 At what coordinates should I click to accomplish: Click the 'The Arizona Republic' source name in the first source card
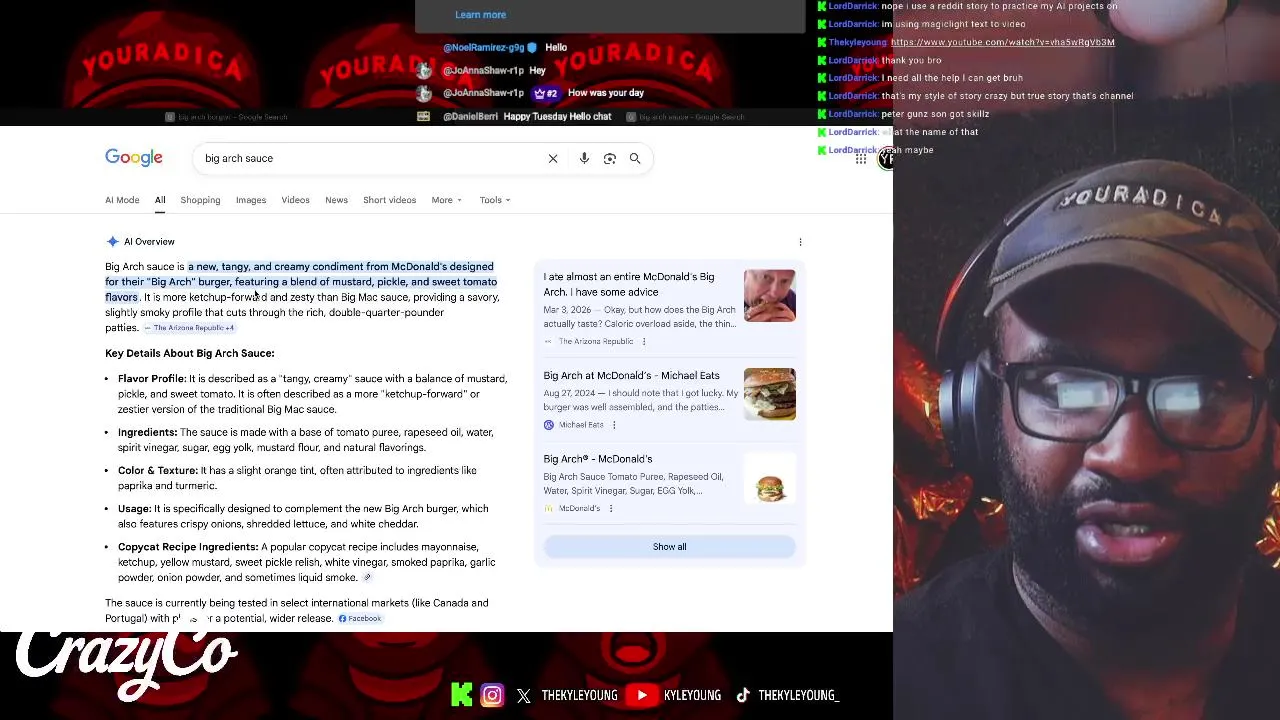pos(596,341)
